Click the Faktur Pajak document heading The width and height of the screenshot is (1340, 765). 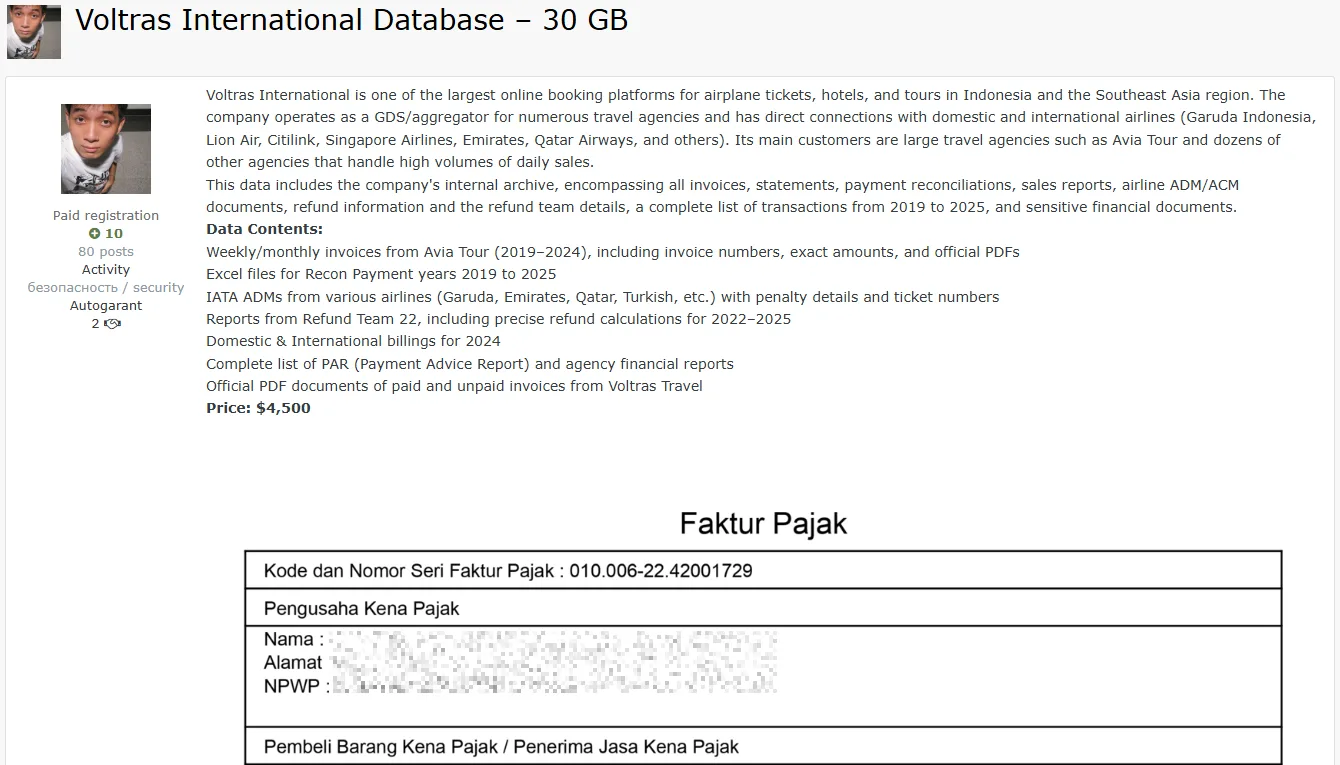(x=763, y=523)
